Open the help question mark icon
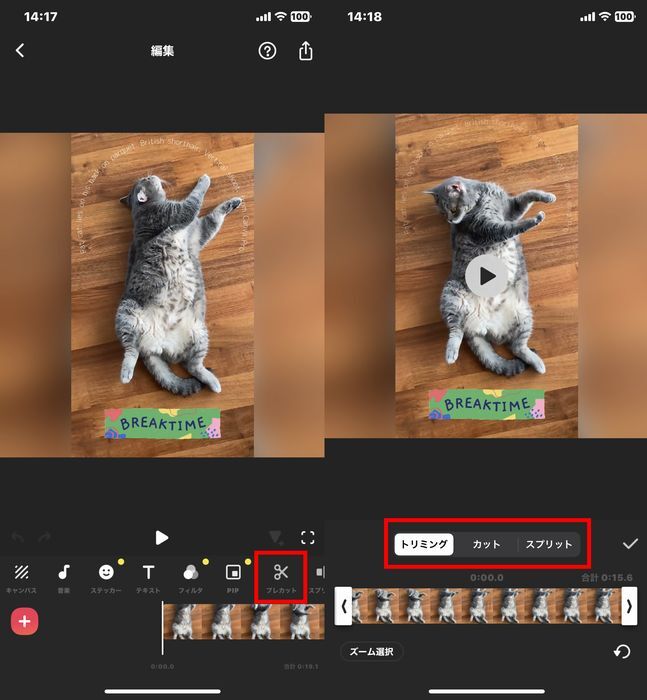Image resolution: width=647 pixels, height=700 pixels. point(267,51)
